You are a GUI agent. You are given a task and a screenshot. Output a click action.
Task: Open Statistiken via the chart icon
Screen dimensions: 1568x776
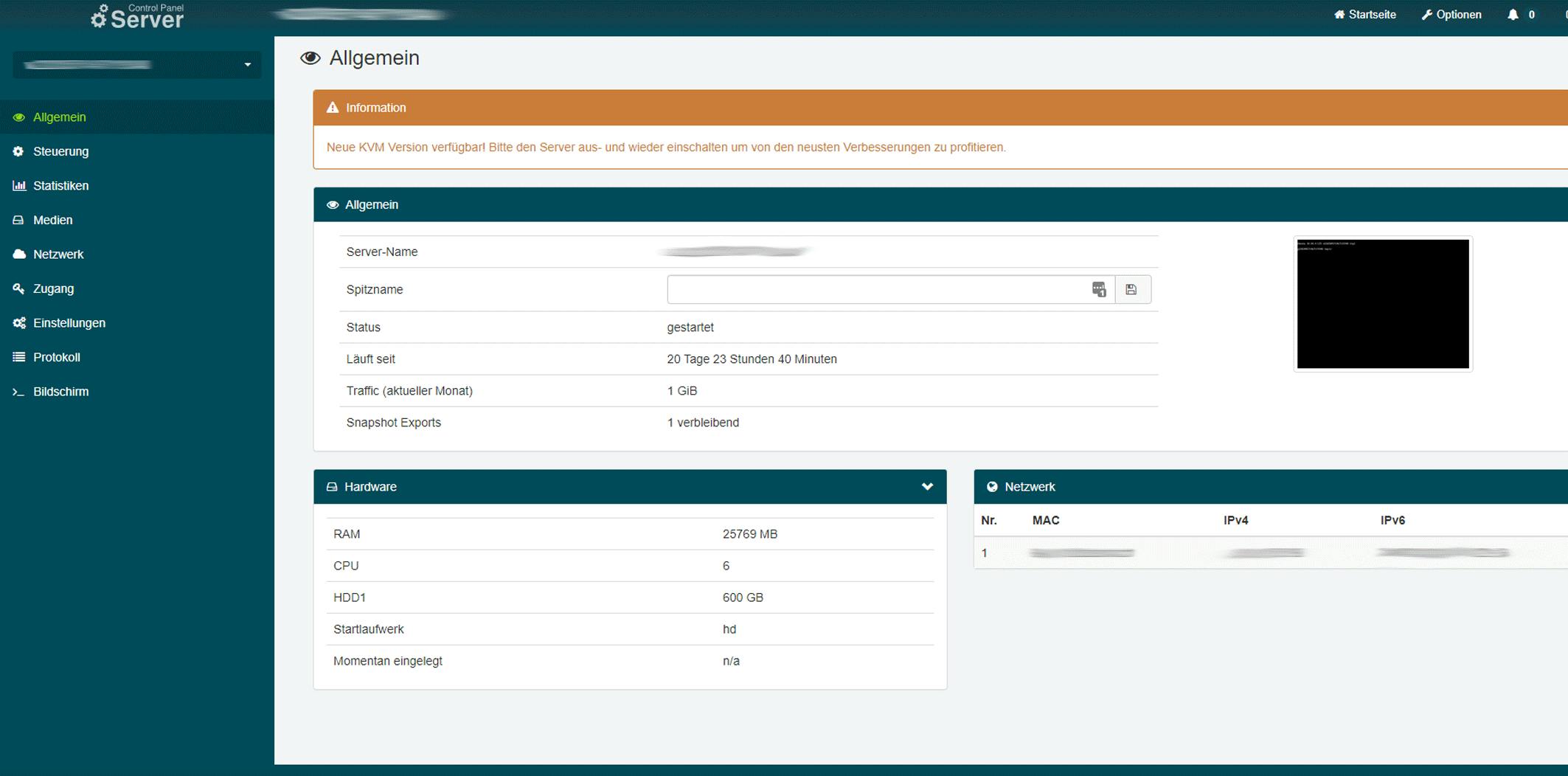point(19,185)
